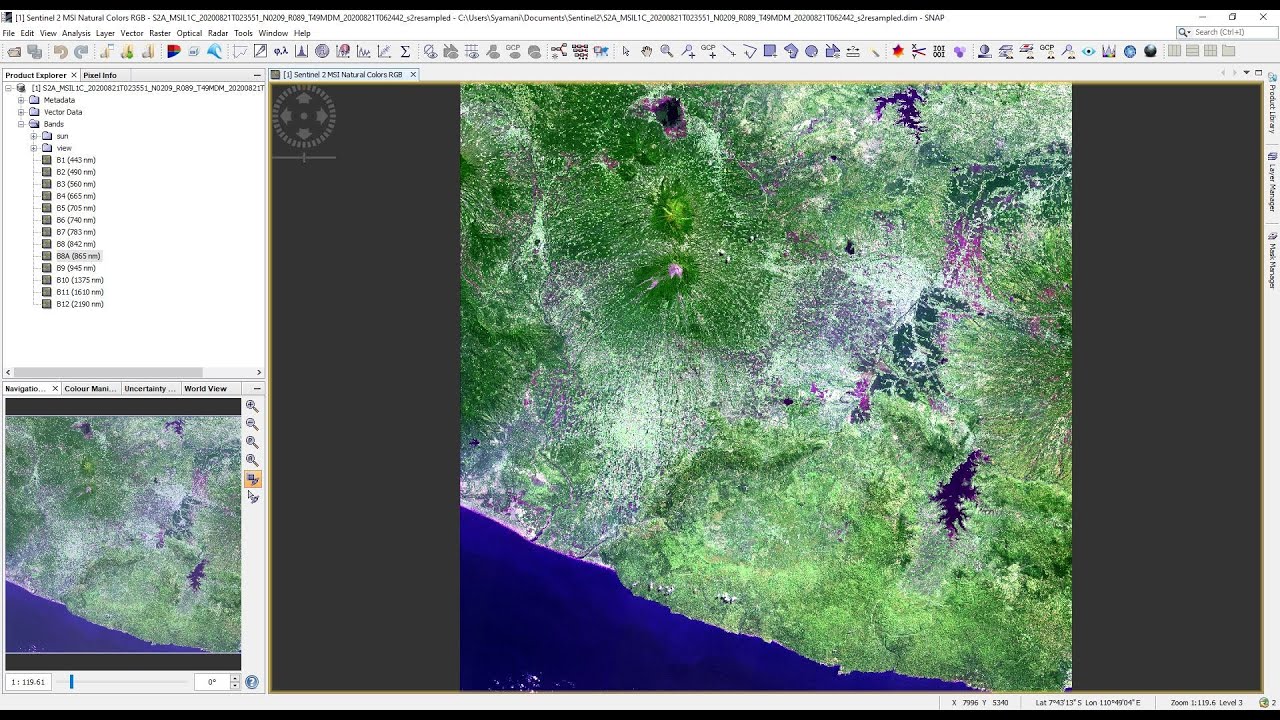Viewport: 1280px width, 720px height.
Task: Select band B8A (865 nm)
Action: (x=77, y=256)
